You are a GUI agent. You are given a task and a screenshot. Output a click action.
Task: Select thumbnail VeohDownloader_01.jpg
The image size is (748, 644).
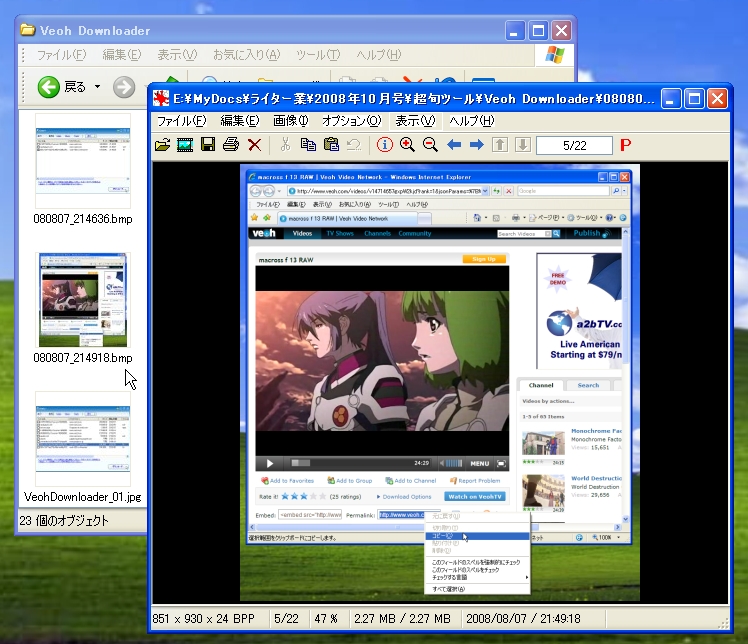click(x=83, y=439)
